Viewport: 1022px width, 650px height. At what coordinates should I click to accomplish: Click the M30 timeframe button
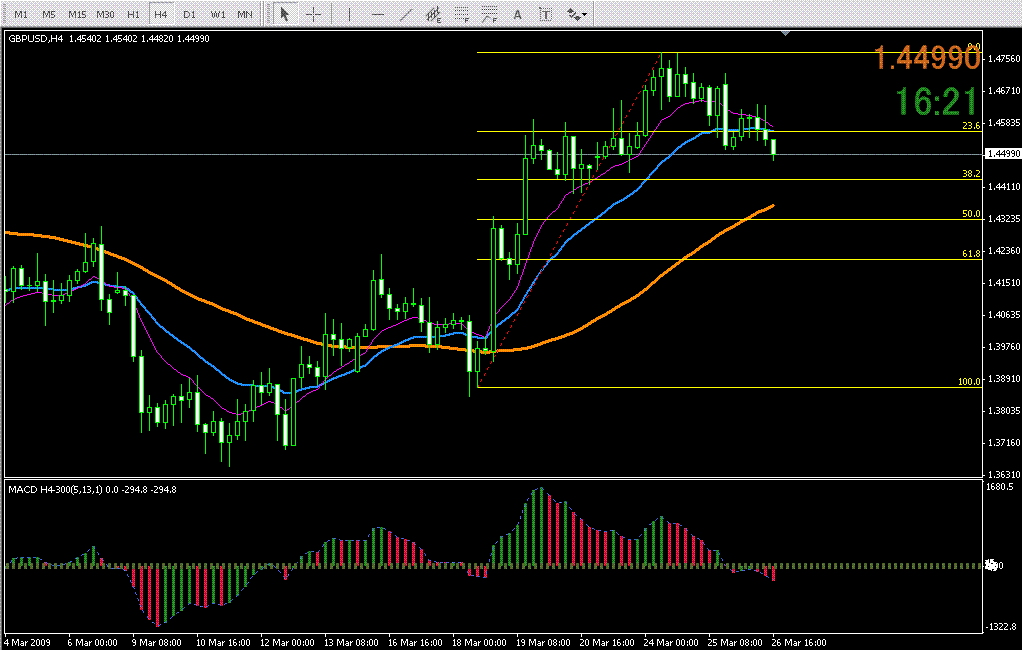coord(105,14)
